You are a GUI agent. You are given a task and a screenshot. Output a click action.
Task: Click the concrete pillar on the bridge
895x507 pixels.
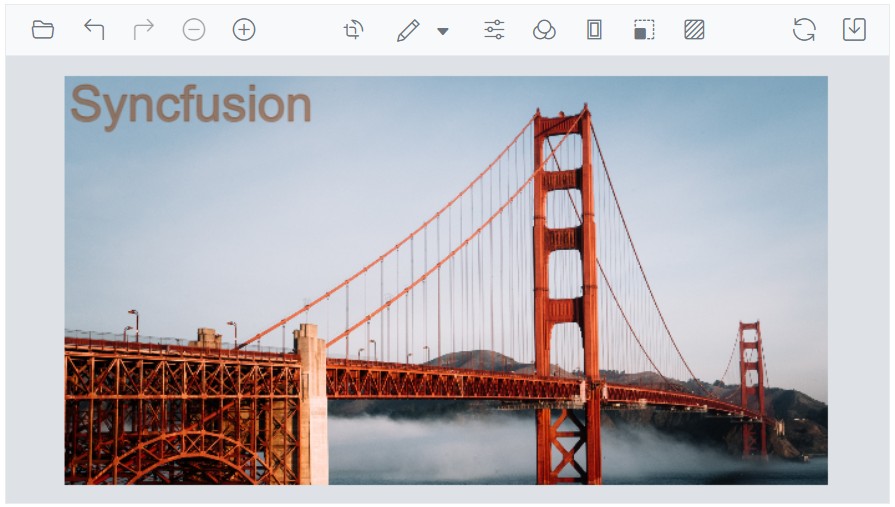(311, 410)
